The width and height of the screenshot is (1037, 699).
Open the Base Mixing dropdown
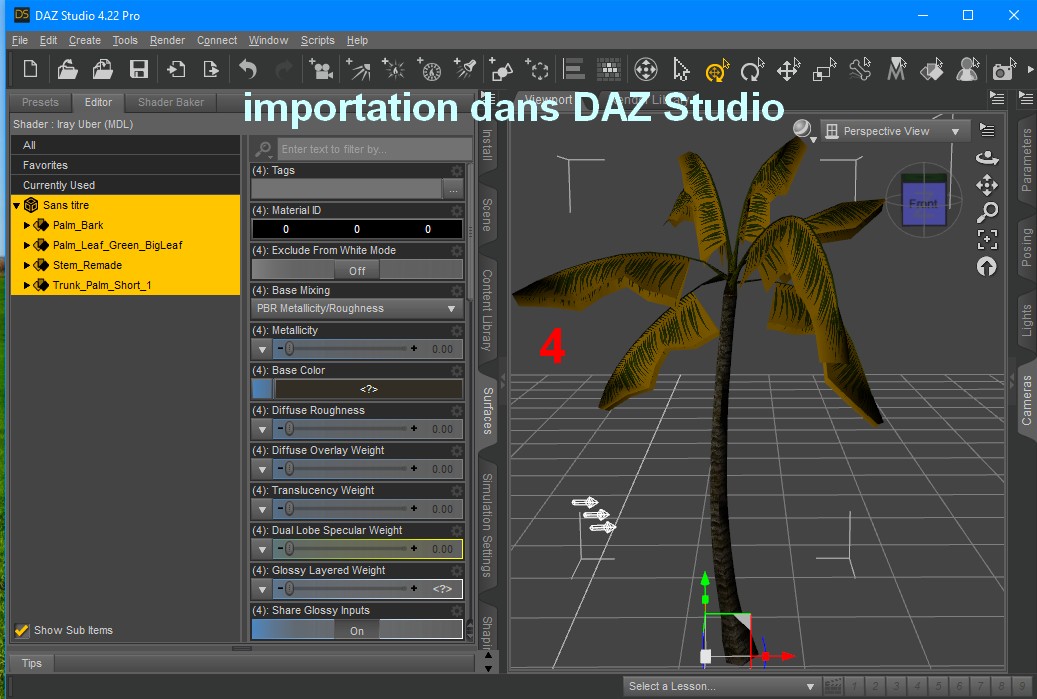[357, 308]
